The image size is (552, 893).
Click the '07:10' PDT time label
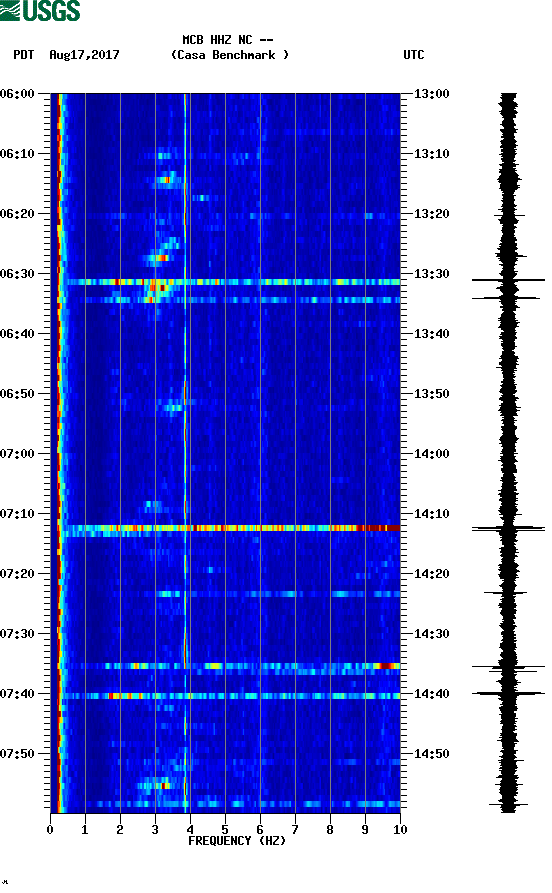[18, 514]
